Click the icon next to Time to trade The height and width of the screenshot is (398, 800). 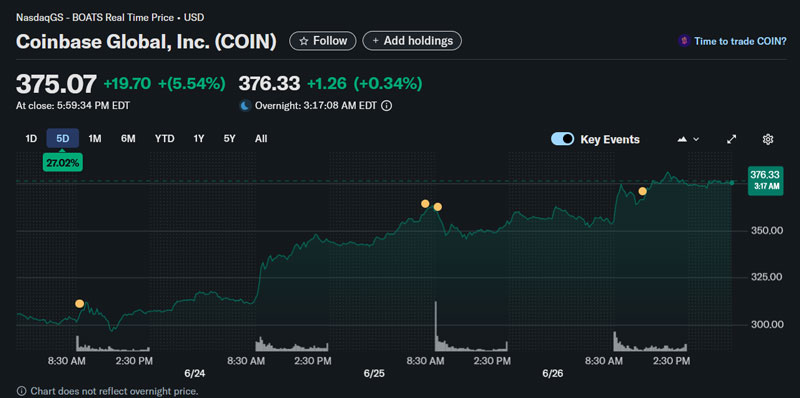point(684,41)
